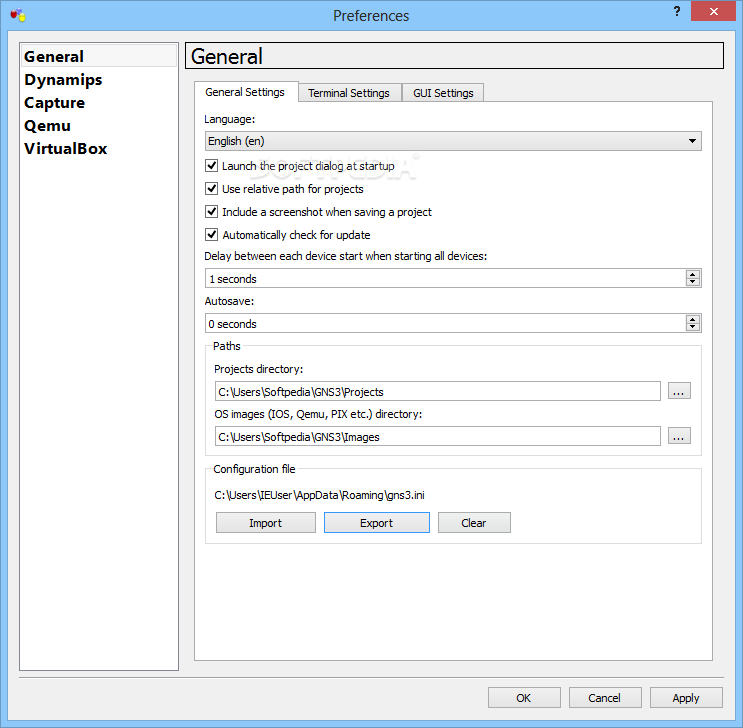Clear the configuration file
This screenshot has width=743, height=728.
(474, 523)
